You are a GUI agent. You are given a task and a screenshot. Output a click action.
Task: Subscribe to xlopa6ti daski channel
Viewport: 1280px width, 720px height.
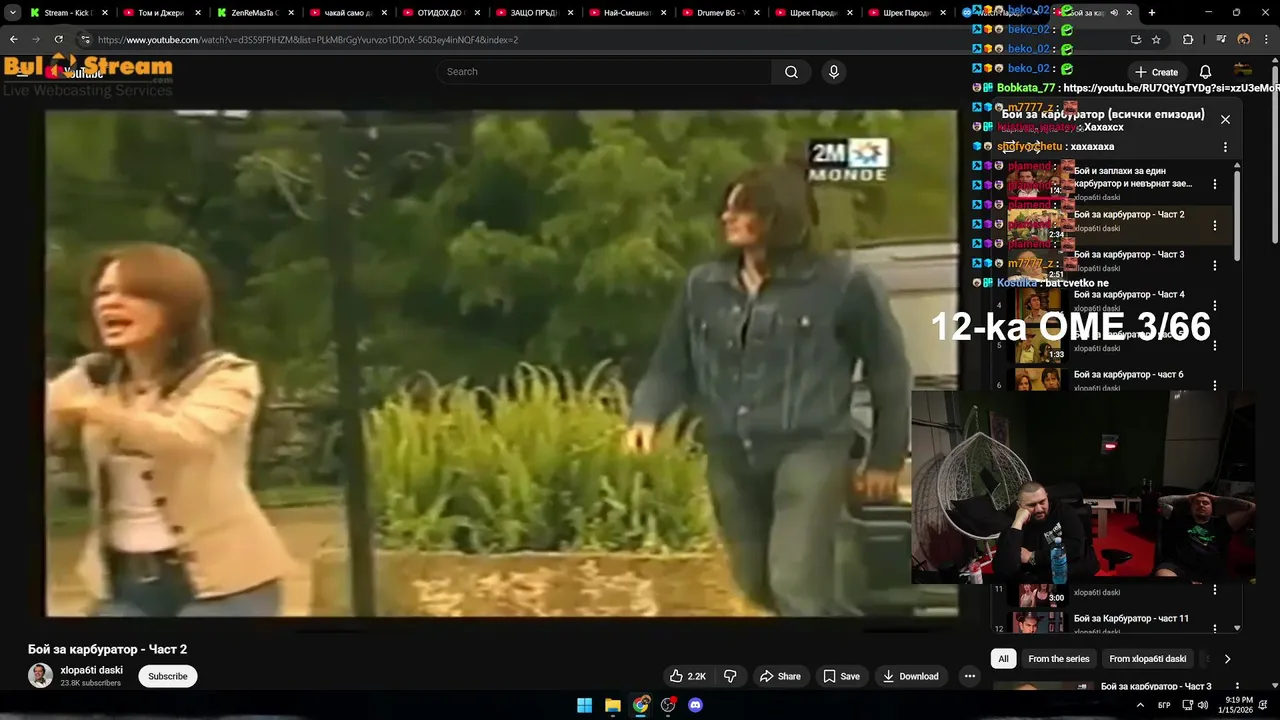(x=168, y=676)
